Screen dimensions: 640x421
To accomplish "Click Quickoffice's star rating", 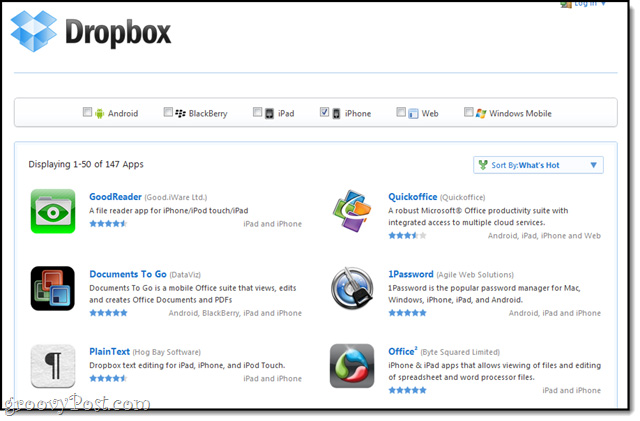I will [x=407, y=236].
